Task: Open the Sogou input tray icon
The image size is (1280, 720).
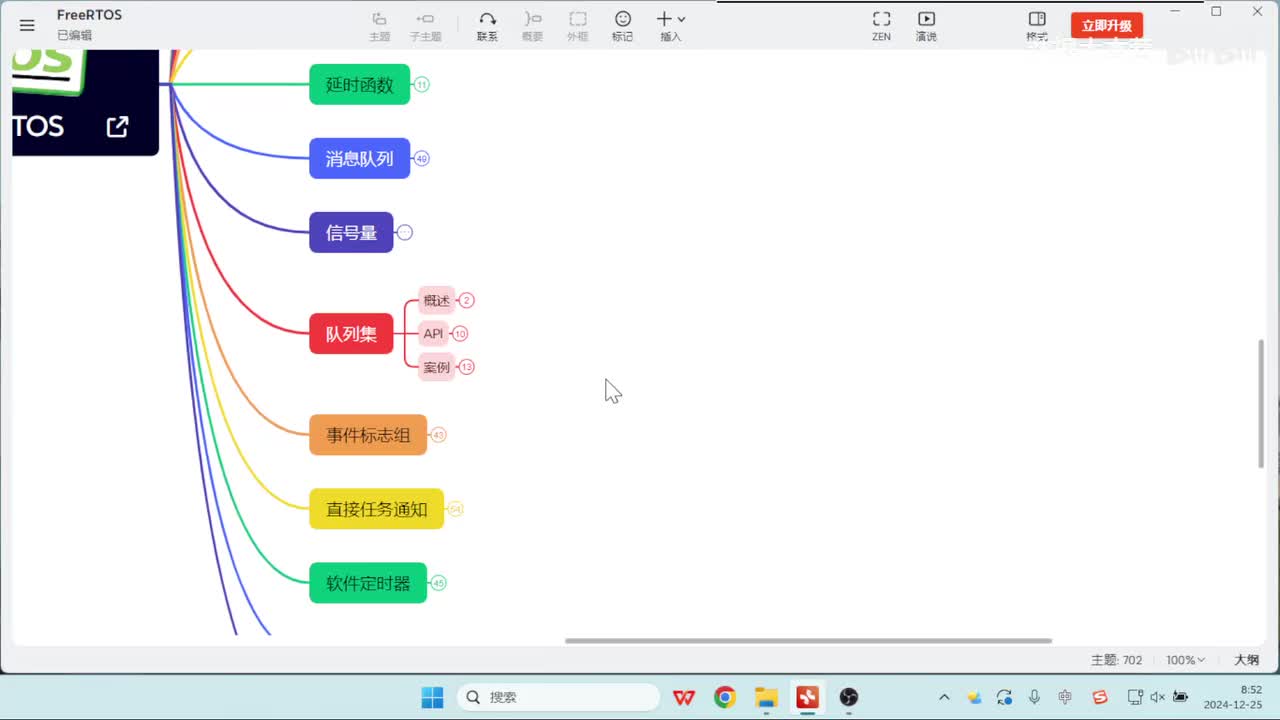Action: click(1100, 697)
